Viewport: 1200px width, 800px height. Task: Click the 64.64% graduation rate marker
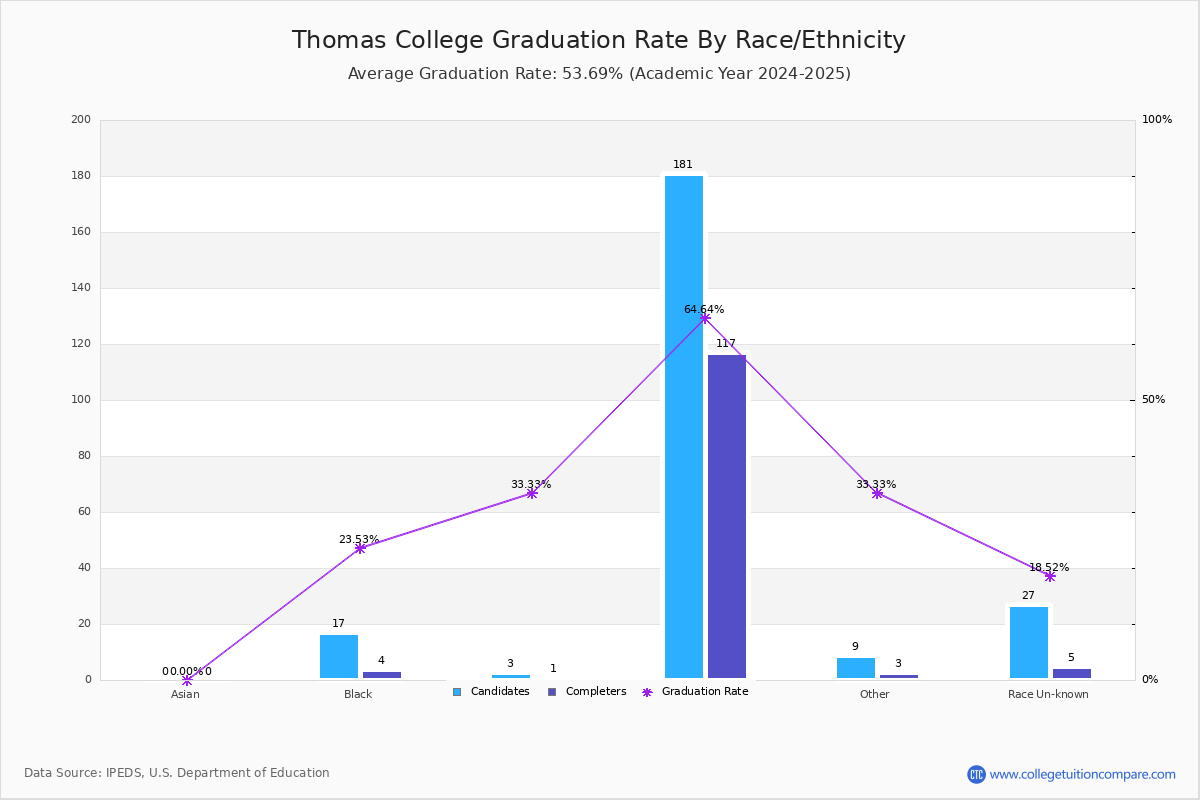click(705, 318)
